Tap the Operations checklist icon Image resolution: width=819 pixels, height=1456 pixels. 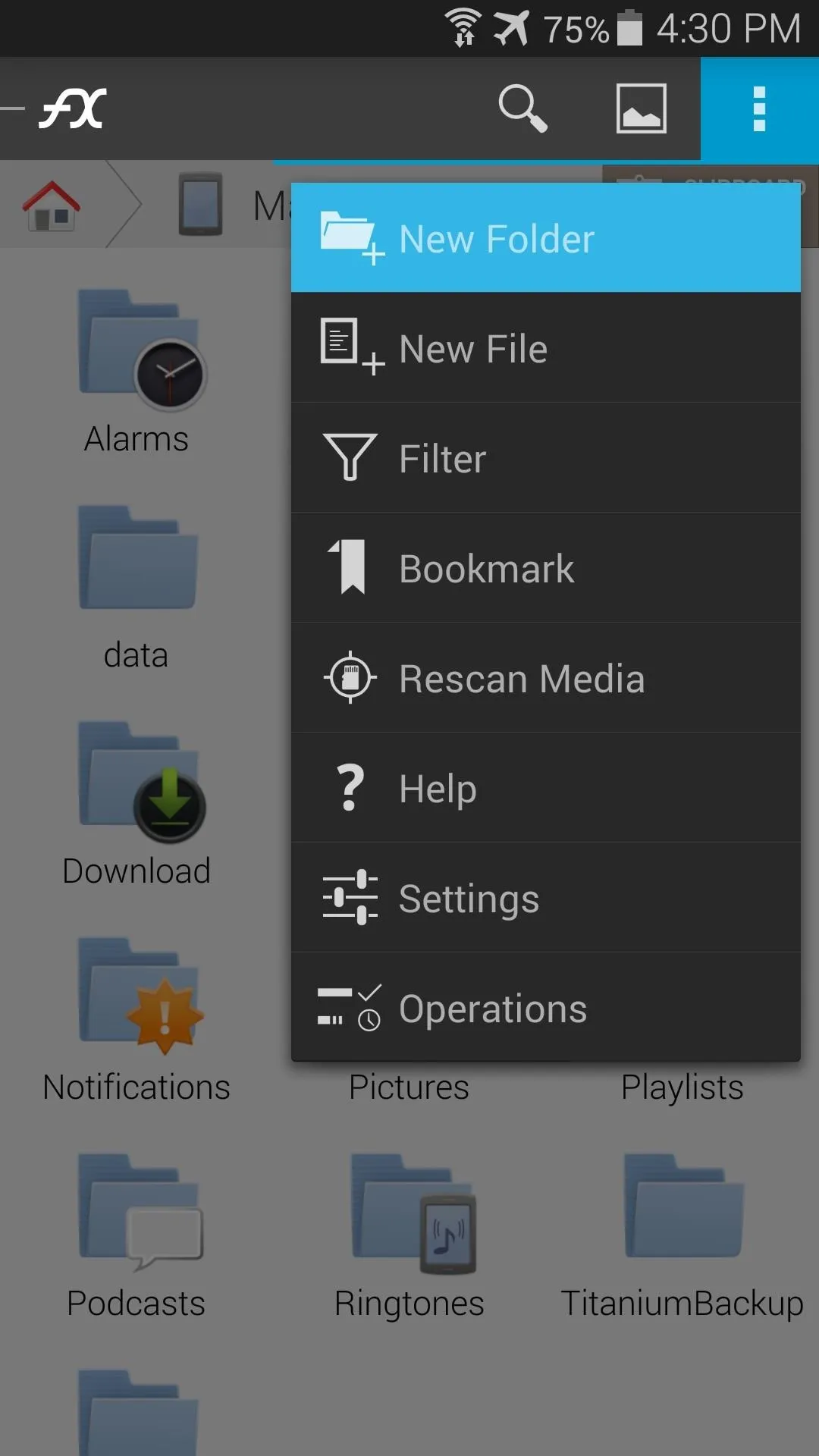[x=349, y=1008]
